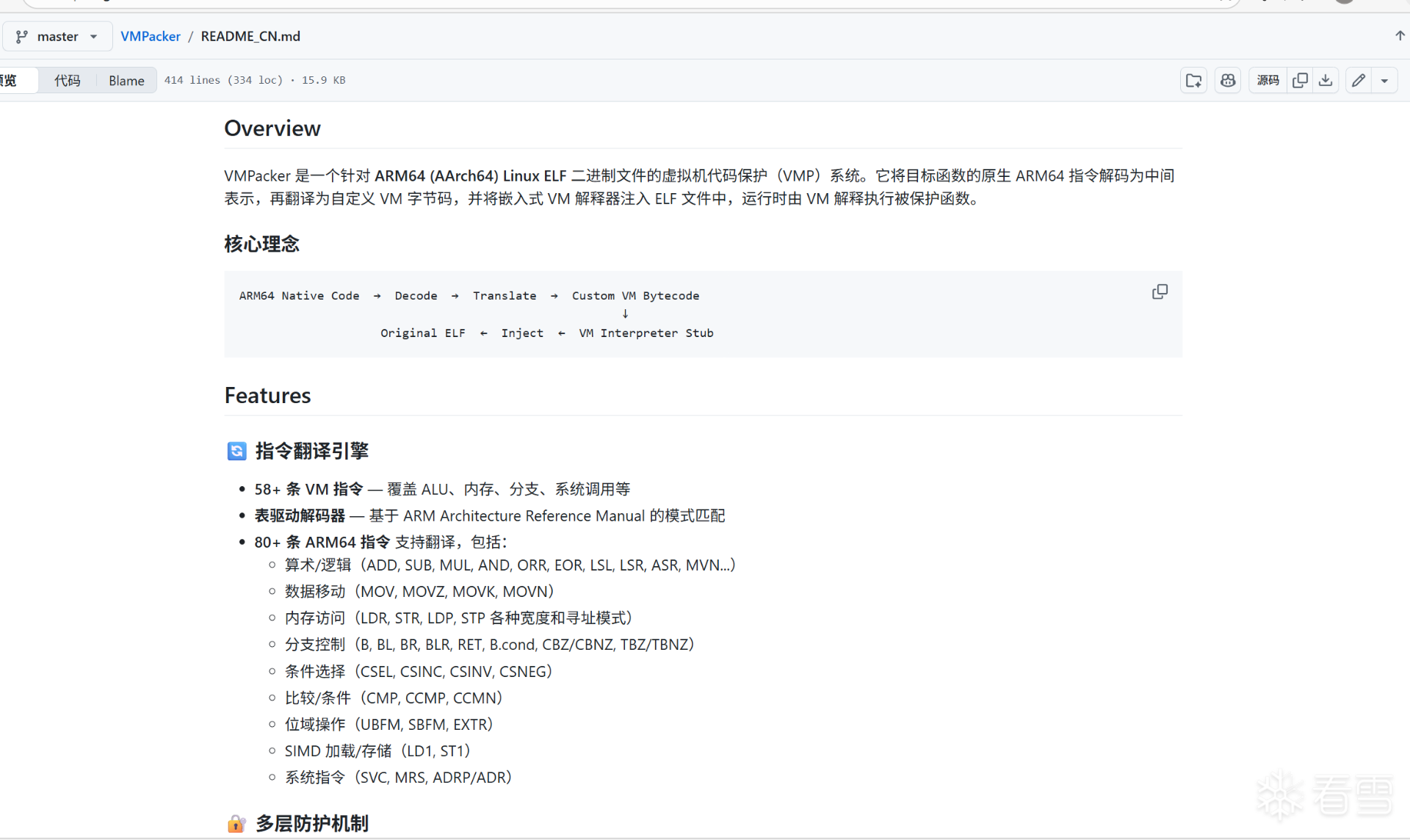1410x840 pixels.
Task: Click the lock emoji beside 多层防护机制
Action: tap(236, 824)
